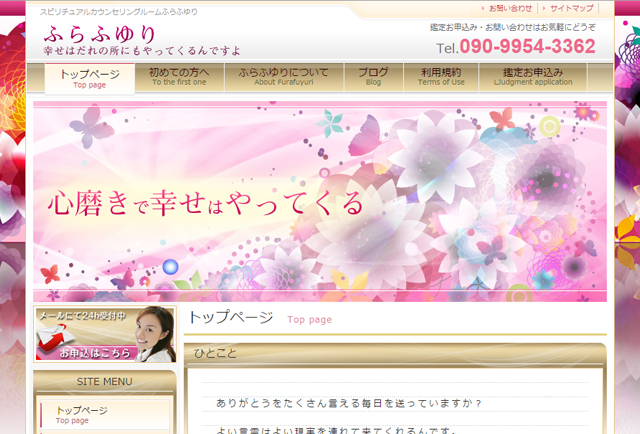The width and height of the screenshot is (640, 434).
Task: Select the トップページ tab in navigation bar
Action: click(89, 78)
